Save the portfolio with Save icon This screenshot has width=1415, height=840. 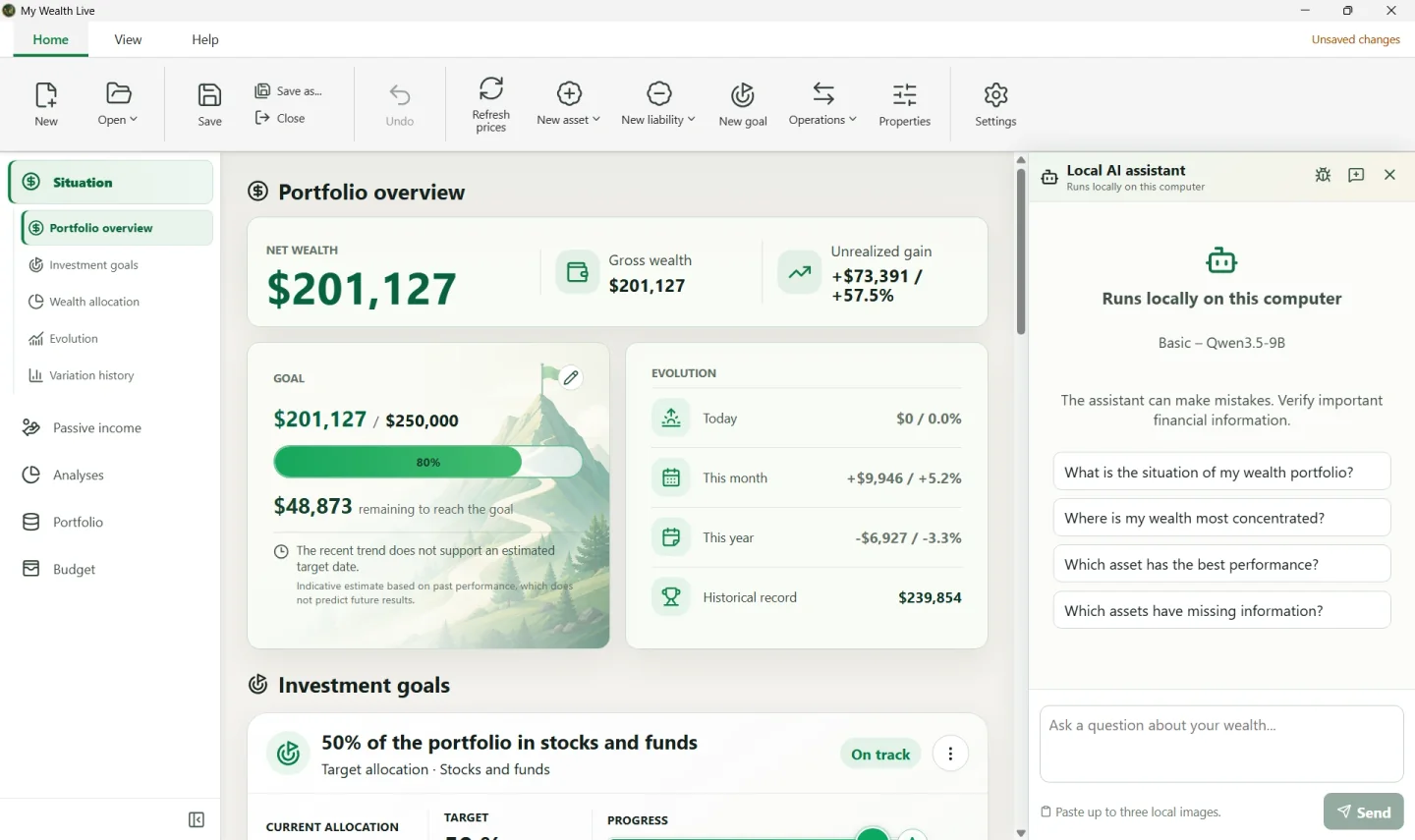point(209,104)
